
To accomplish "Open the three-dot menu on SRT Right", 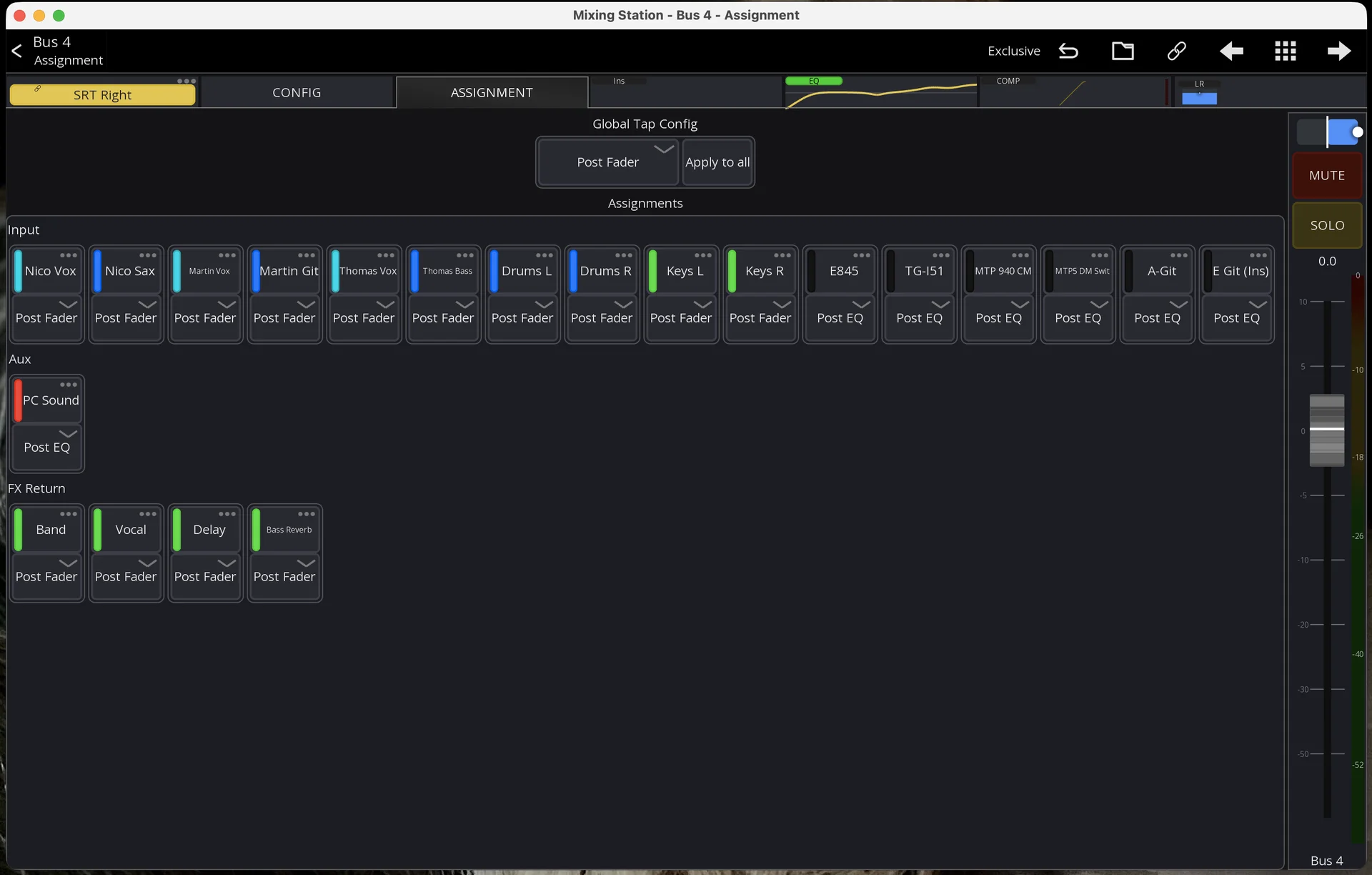I will (187, 81).
